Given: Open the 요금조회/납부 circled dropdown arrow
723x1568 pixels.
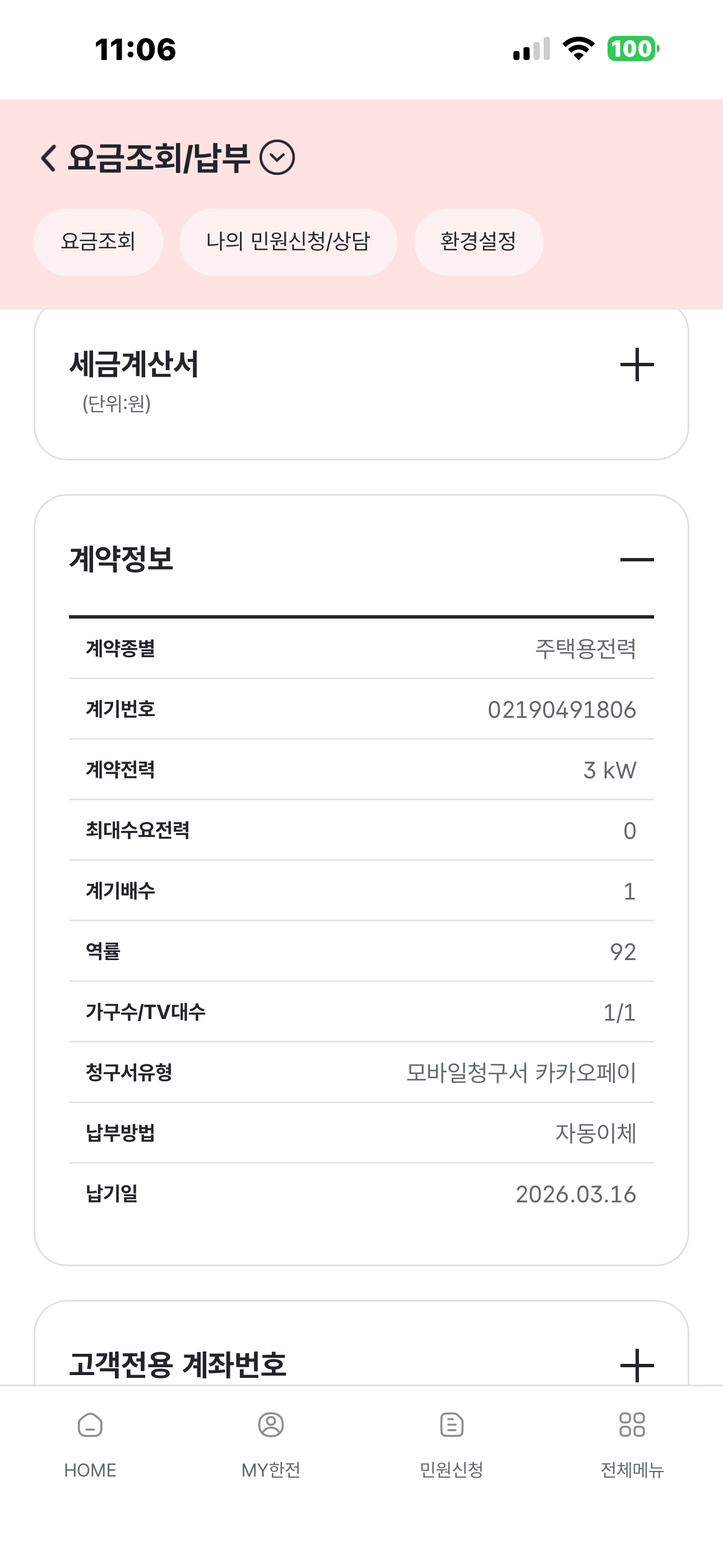Looking at the screenshot, I should pos(277,158).
